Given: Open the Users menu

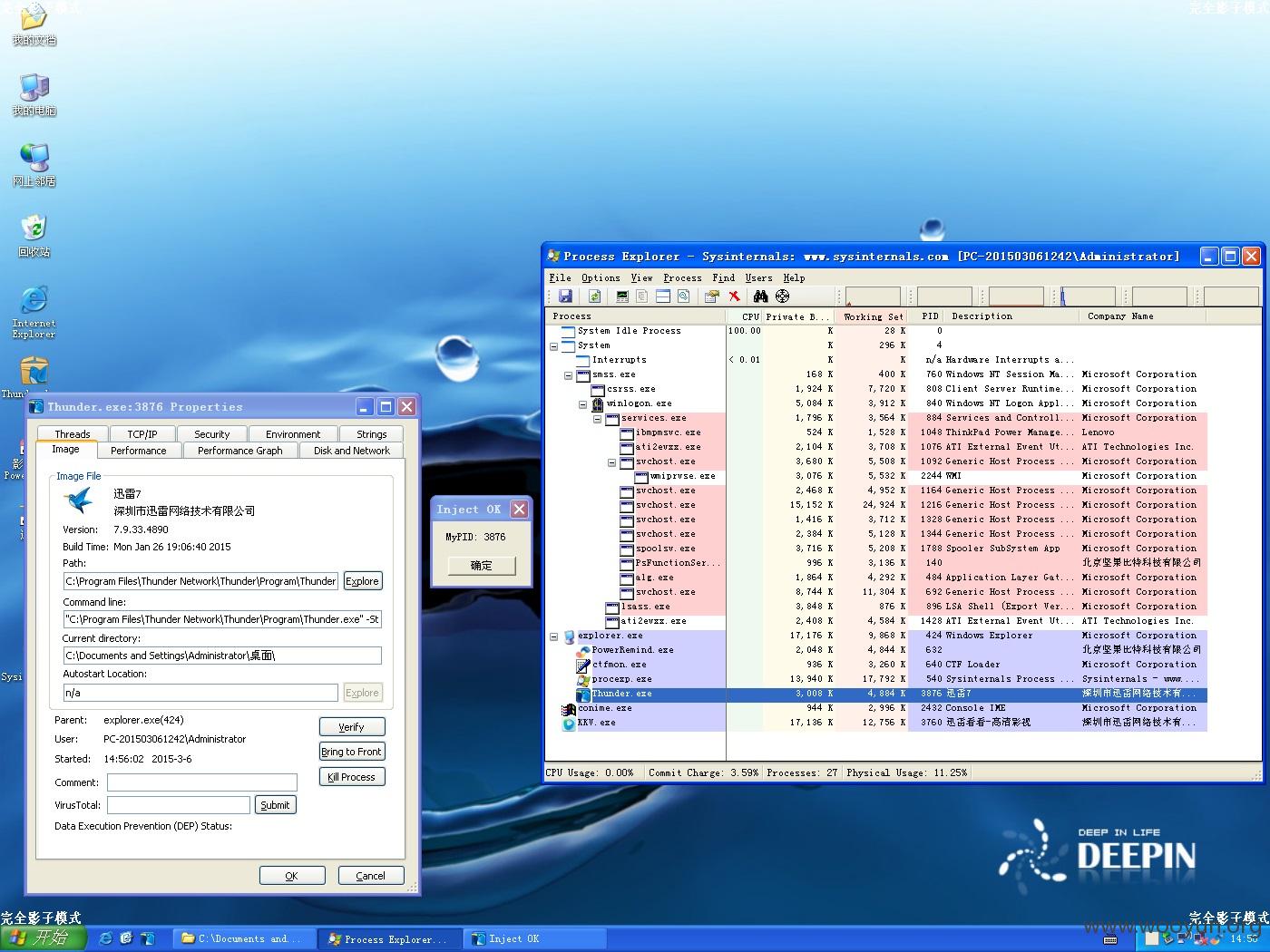Looking at the screenshot, I should (759, 277).
